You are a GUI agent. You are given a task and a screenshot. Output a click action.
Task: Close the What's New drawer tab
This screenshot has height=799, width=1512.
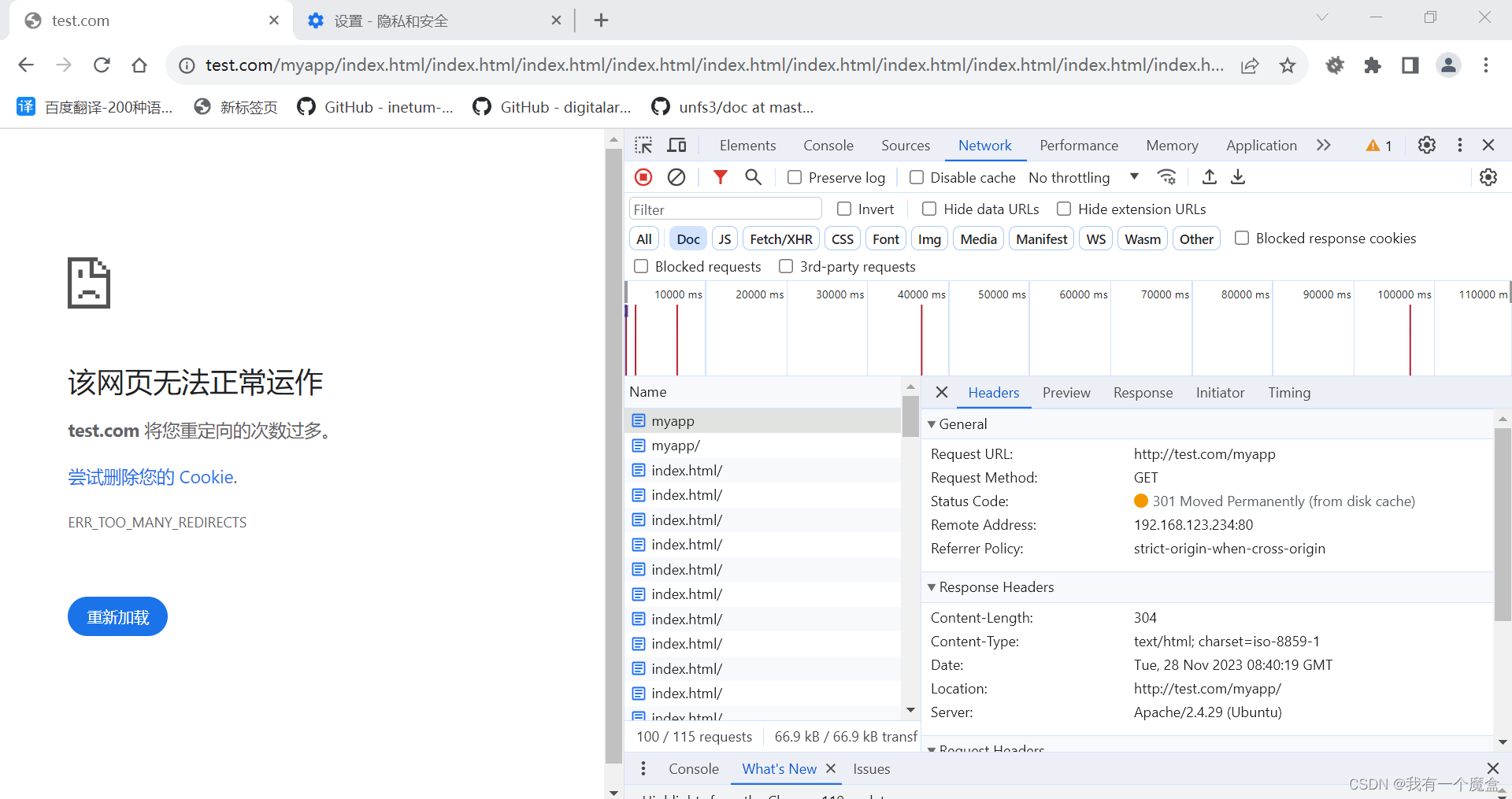tap(830, 769)
